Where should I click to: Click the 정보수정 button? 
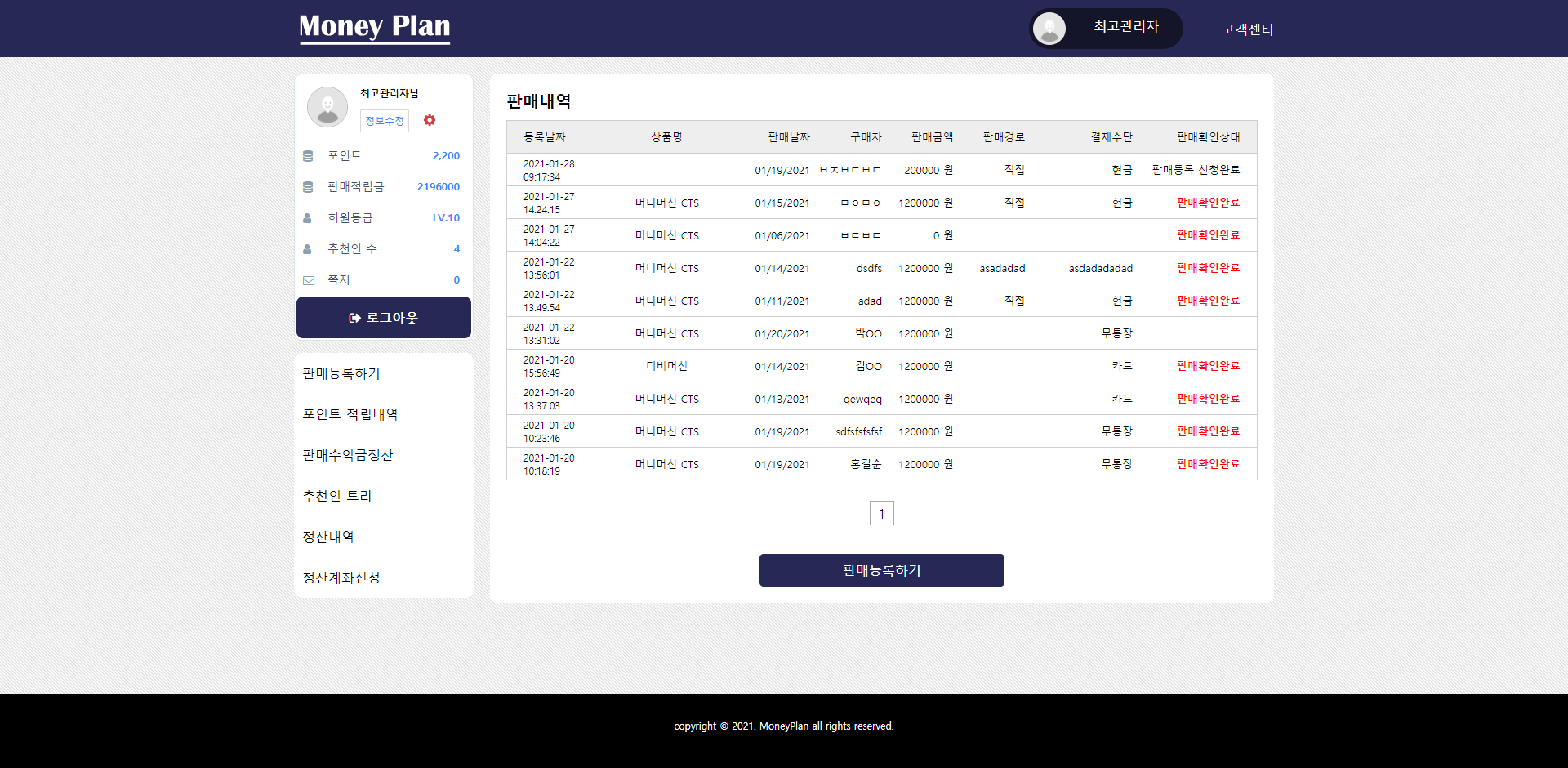(385, 121)
